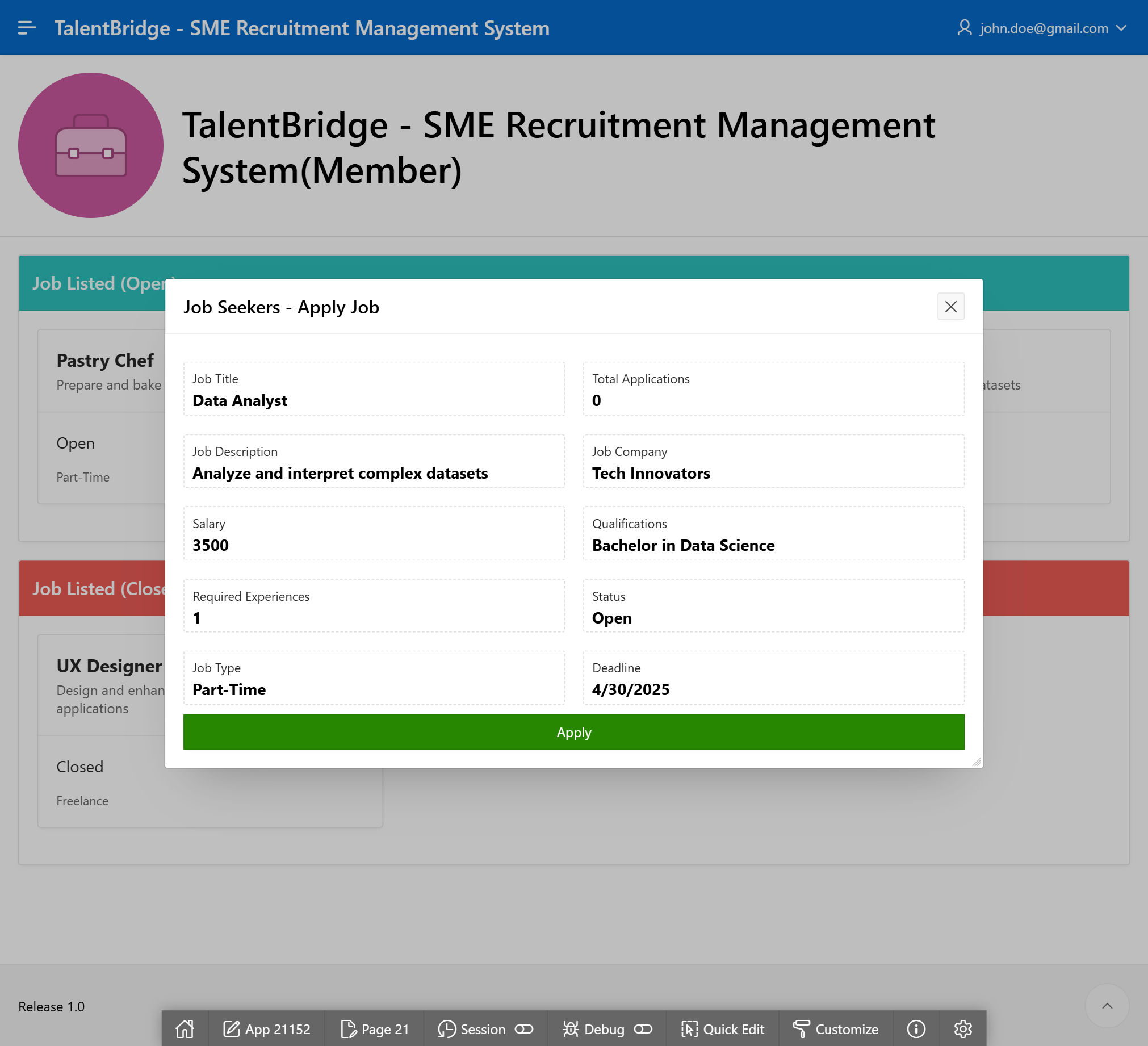Image resolution: width=1148 pixels, height=1046 pixels.
Task: Click the purple briefcase app logo
Action: (x=90, y=145)
